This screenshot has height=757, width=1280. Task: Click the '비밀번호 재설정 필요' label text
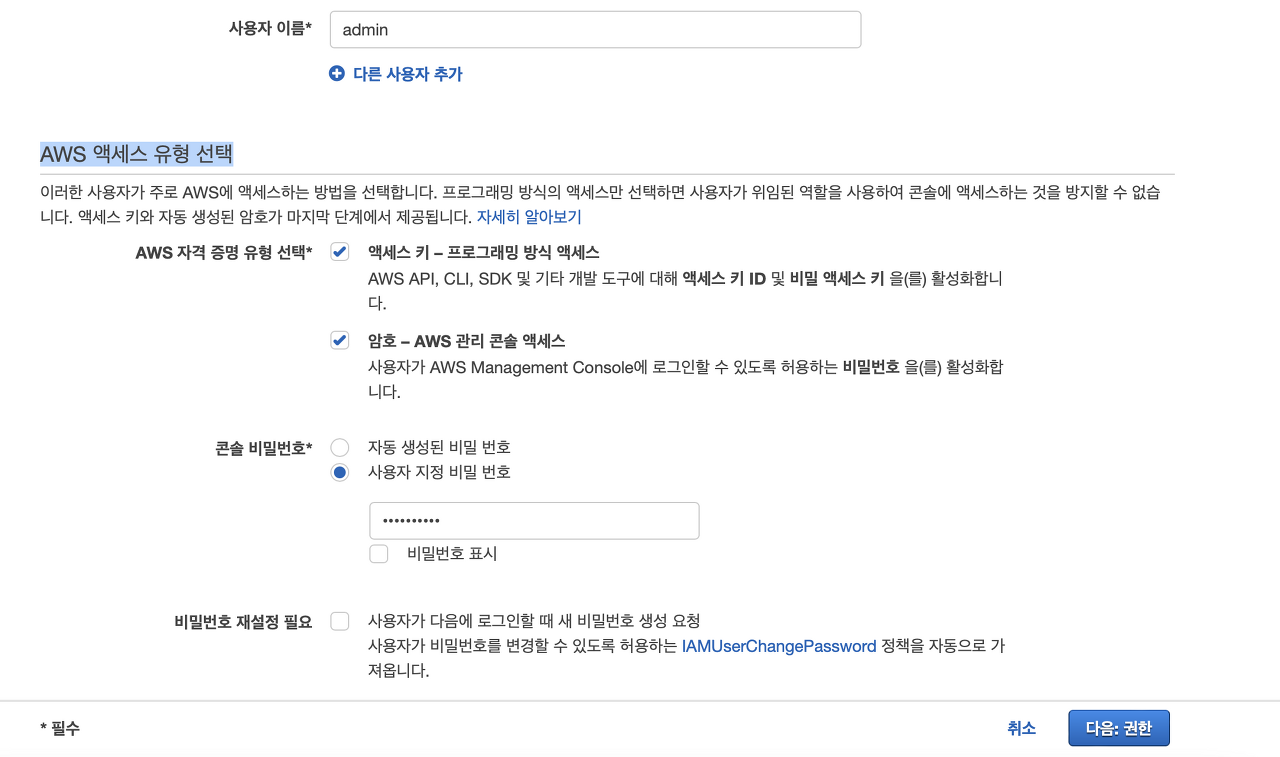243,622
